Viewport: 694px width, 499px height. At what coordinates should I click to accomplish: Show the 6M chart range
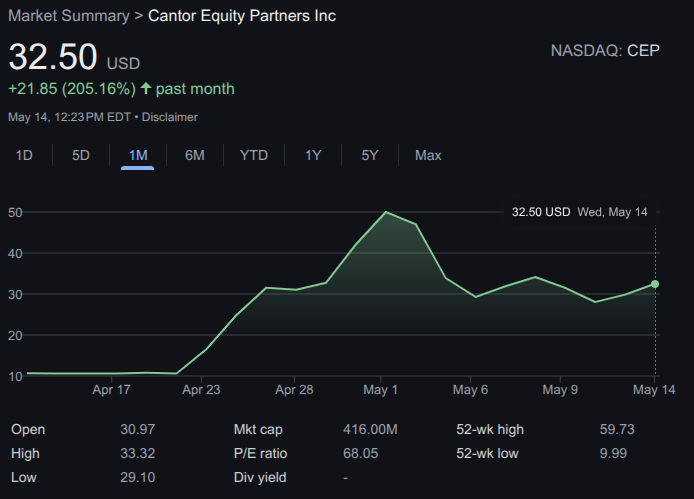pos(195,155)
